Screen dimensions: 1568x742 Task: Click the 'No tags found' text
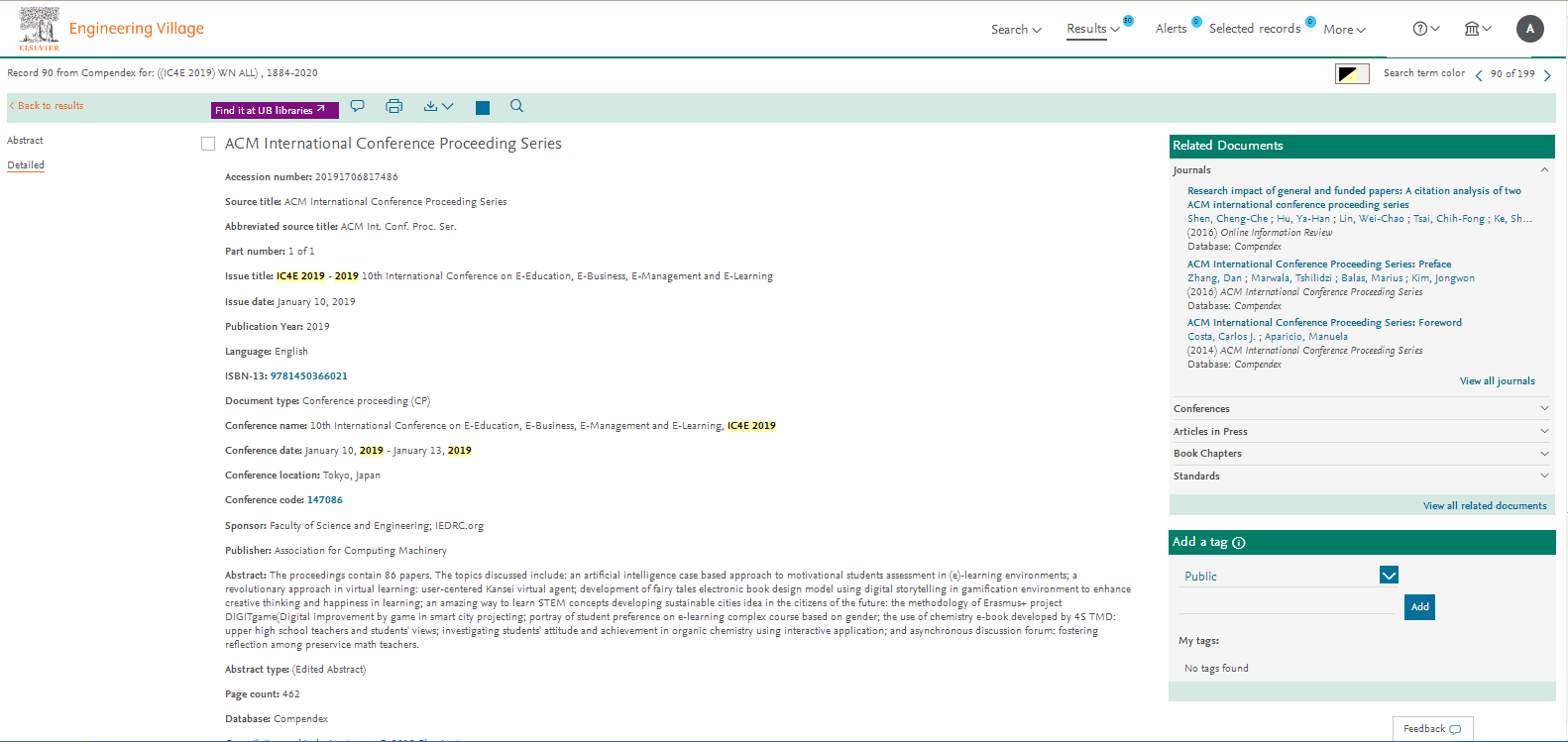pos(1216,669)
